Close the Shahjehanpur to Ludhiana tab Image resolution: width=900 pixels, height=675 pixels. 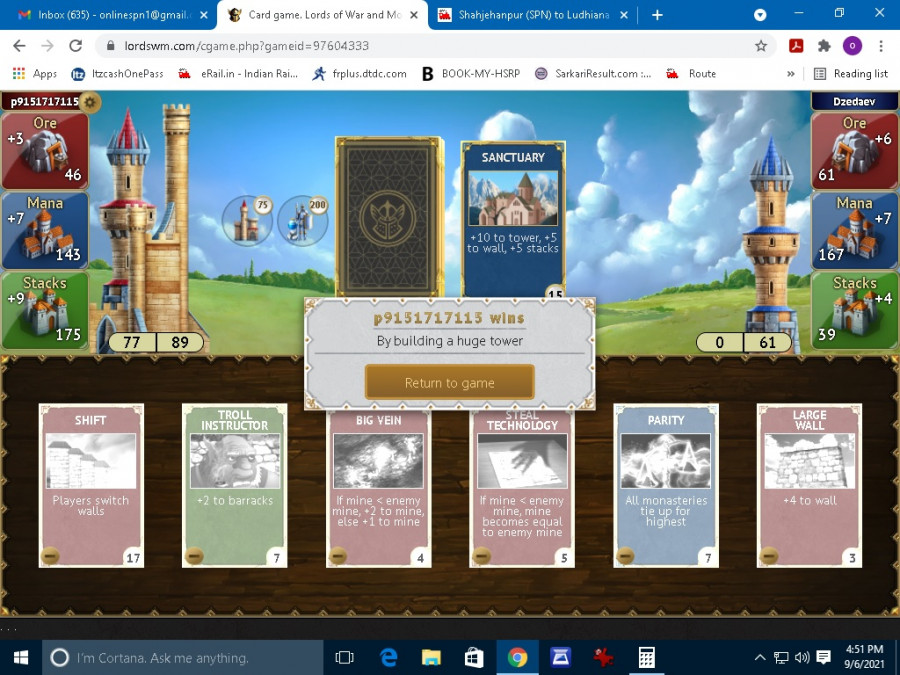(624, 15)
